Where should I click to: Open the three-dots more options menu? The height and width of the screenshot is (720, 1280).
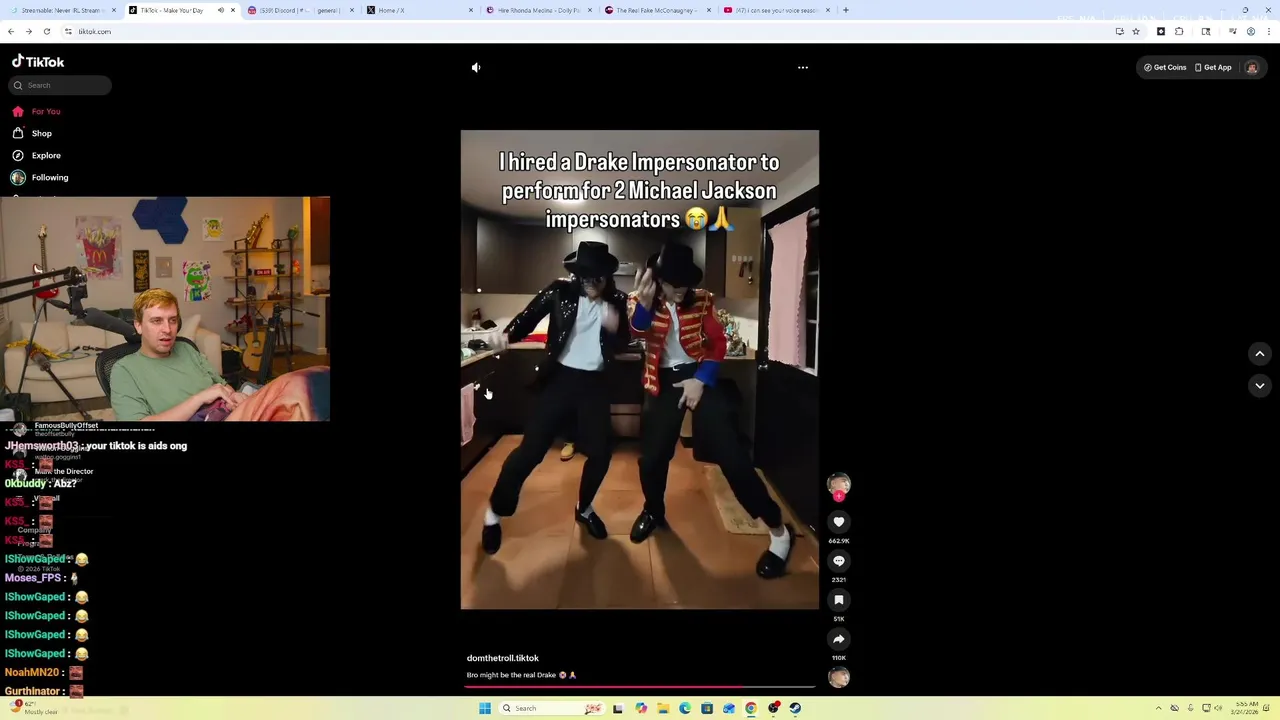tap(802, 68)
